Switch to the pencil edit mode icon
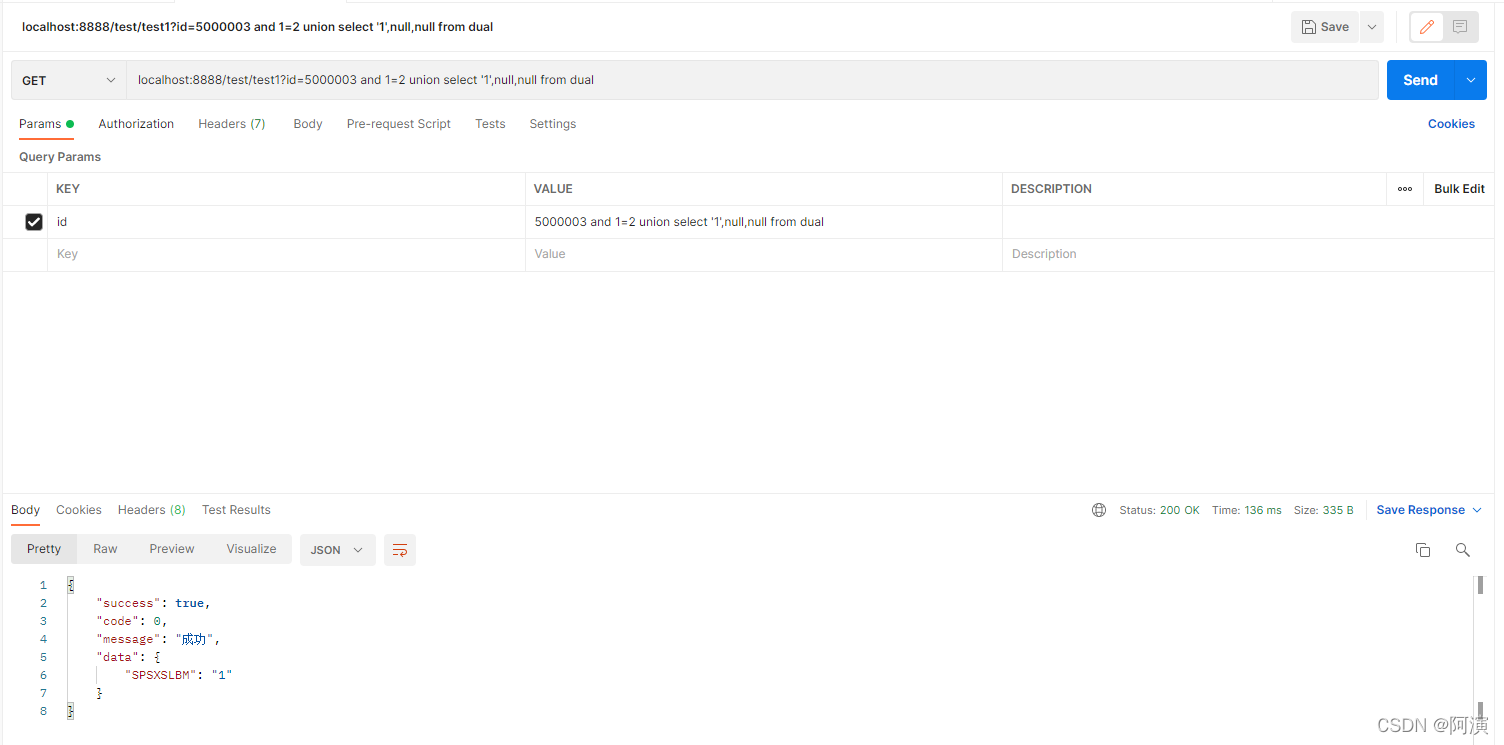The image size is (1504, 745). [x=1427, y=27]
